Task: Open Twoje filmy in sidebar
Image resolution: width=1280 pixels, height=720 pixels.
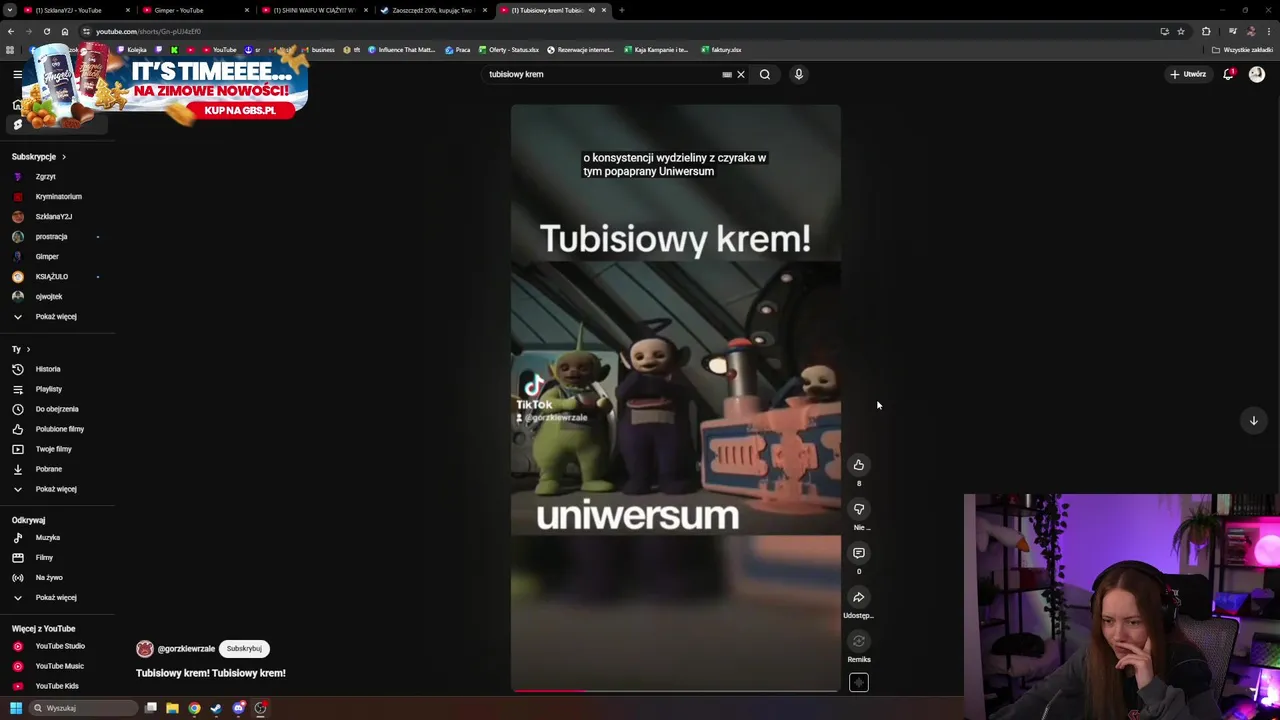Action: [56, 449]
